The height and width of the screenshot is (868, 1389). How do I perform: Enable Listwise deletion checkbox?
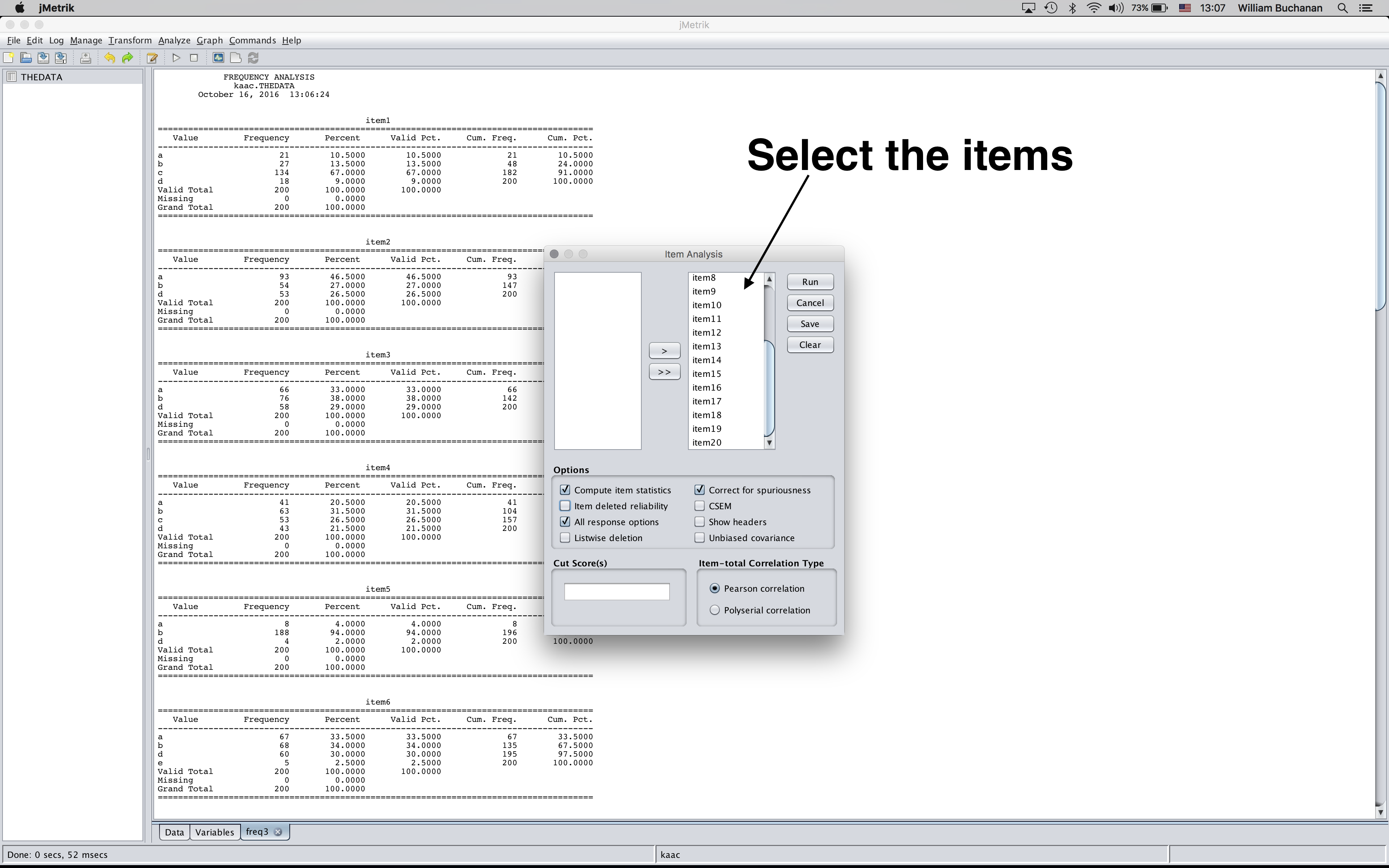[565, 538]
